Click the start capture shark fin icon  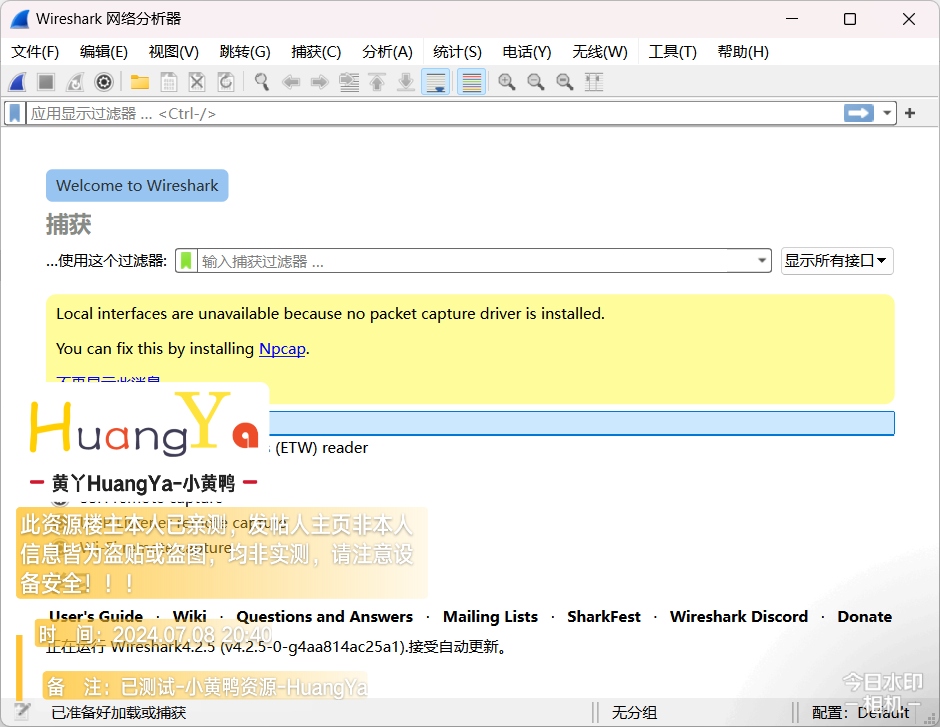coord(17,82)
